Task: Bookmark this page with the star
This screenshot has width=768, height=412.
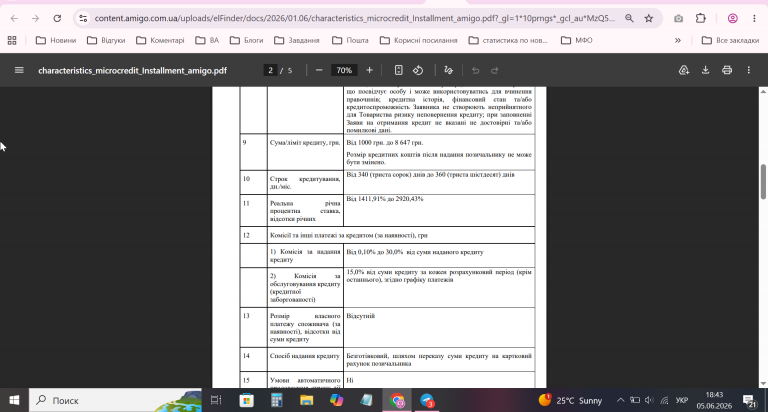Action: 649,19
